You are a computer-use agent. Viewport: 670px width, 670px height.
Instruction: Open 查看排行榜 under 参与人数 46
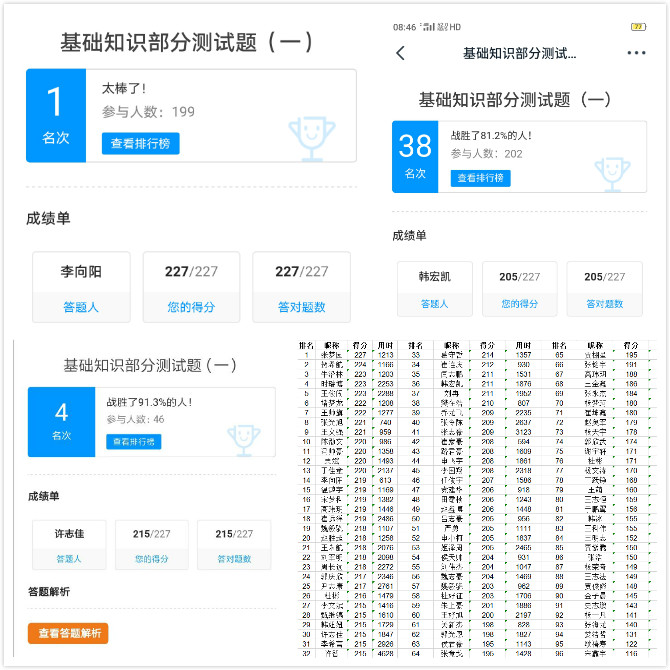[x=133, y=441]
